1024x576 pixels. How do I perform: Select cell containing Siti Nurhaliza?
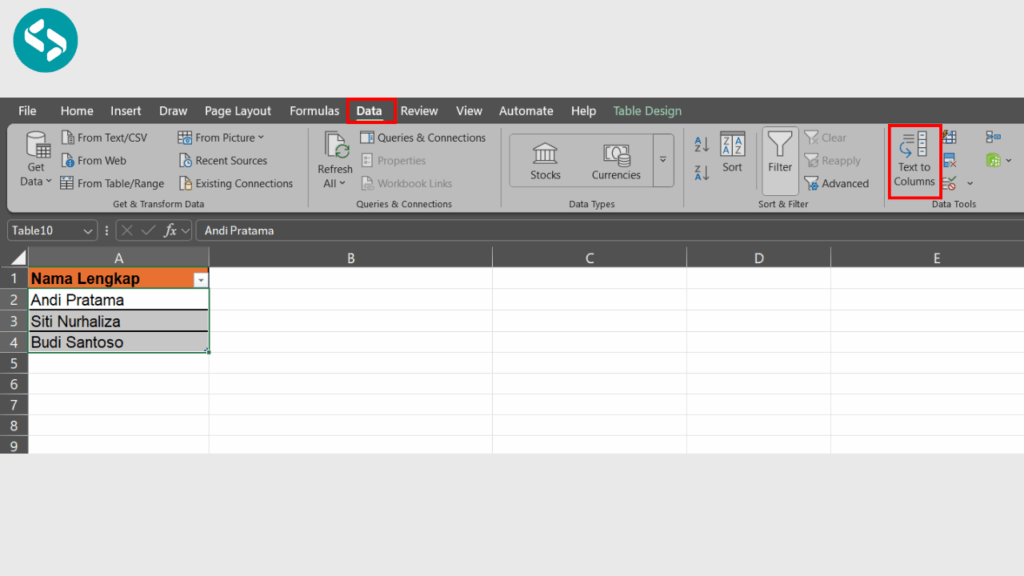click(118, 320)
